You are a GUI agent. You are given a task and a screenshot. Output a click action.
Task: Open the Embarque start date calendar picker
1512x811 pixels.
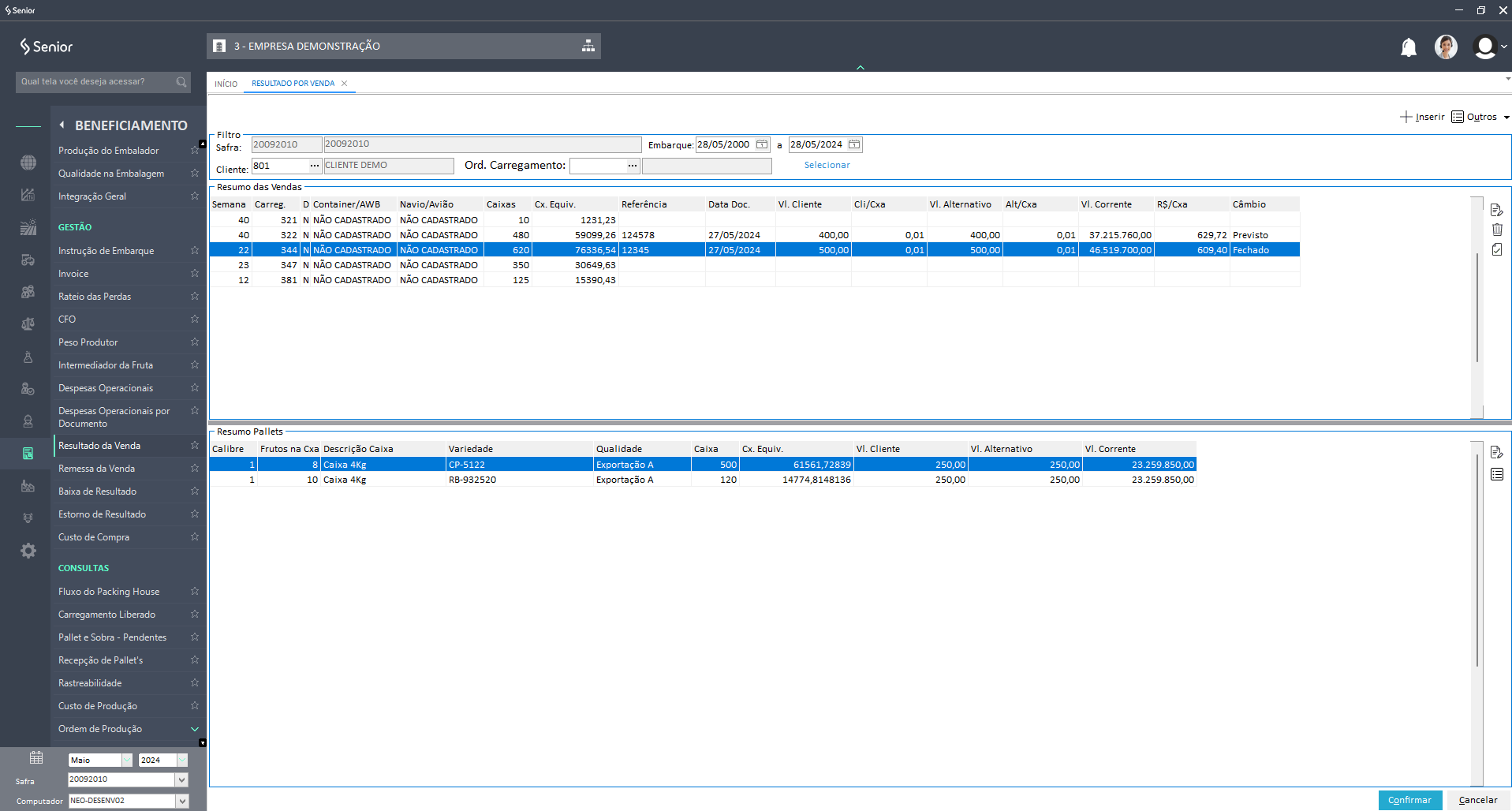762,144
